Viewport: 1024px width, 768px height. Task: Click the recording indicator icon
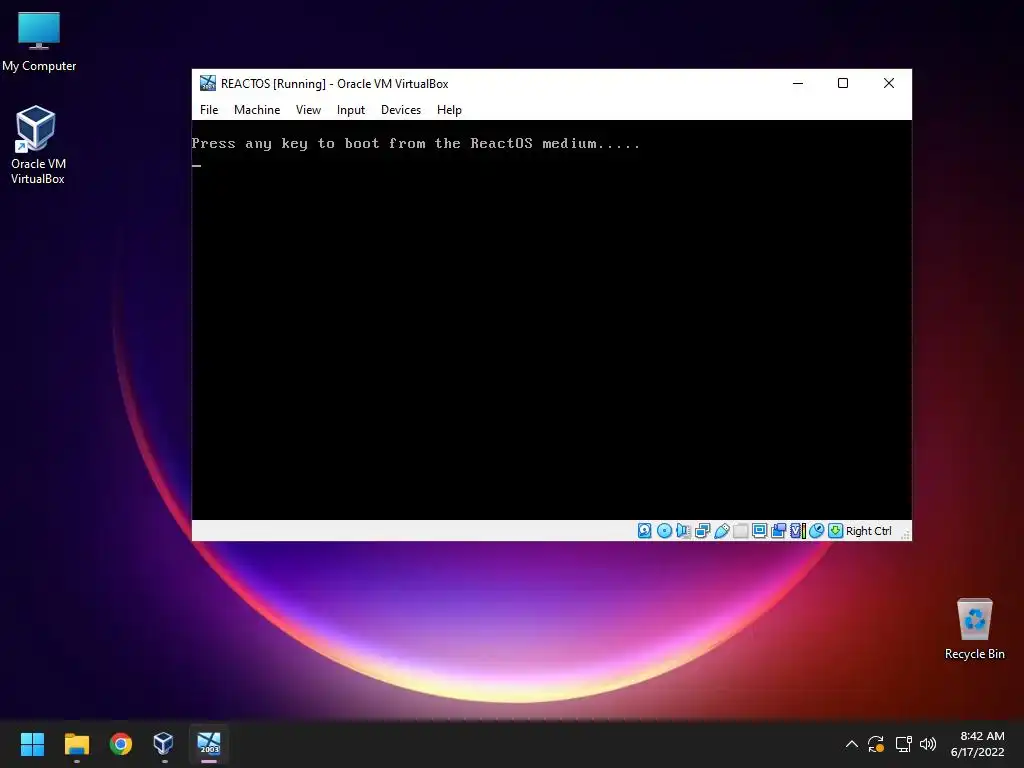pos(778,531)
